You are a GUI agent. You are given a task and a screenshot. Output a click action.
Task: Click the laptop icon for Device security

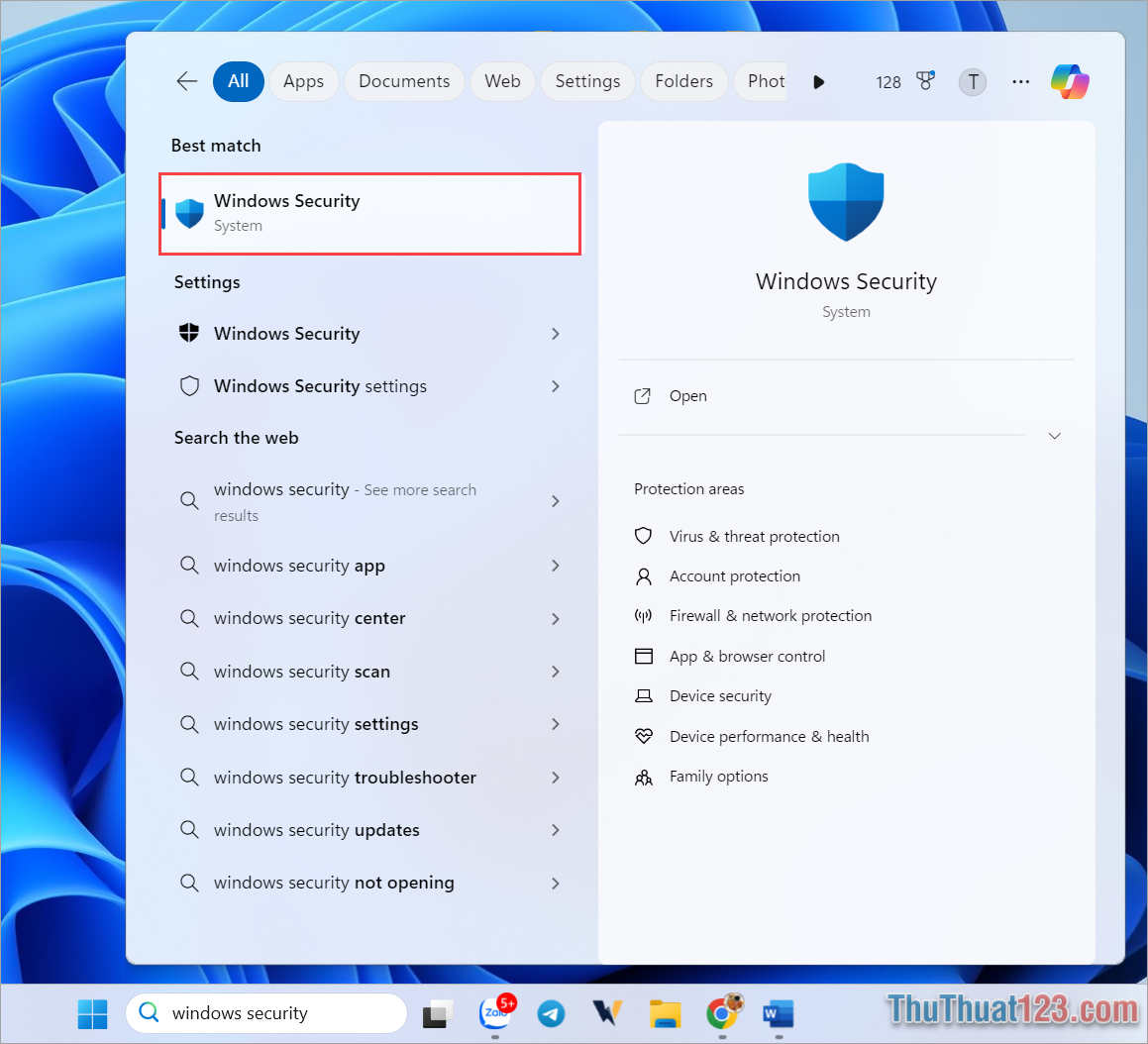[x=643, y=695]
